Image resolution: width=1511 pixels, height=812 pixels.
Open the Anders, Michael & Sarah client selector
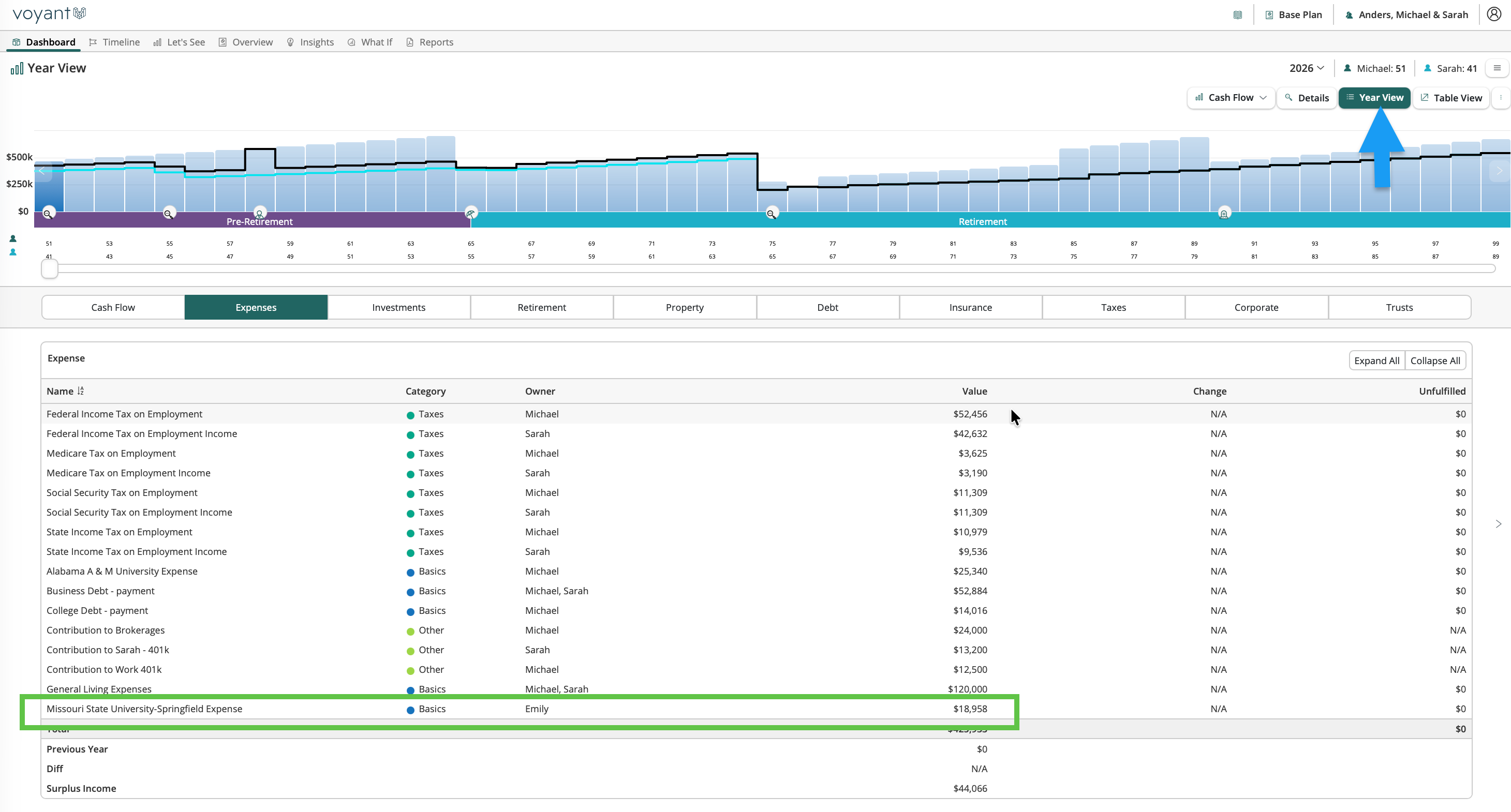pyautogui.click(x=1406, y=14)
